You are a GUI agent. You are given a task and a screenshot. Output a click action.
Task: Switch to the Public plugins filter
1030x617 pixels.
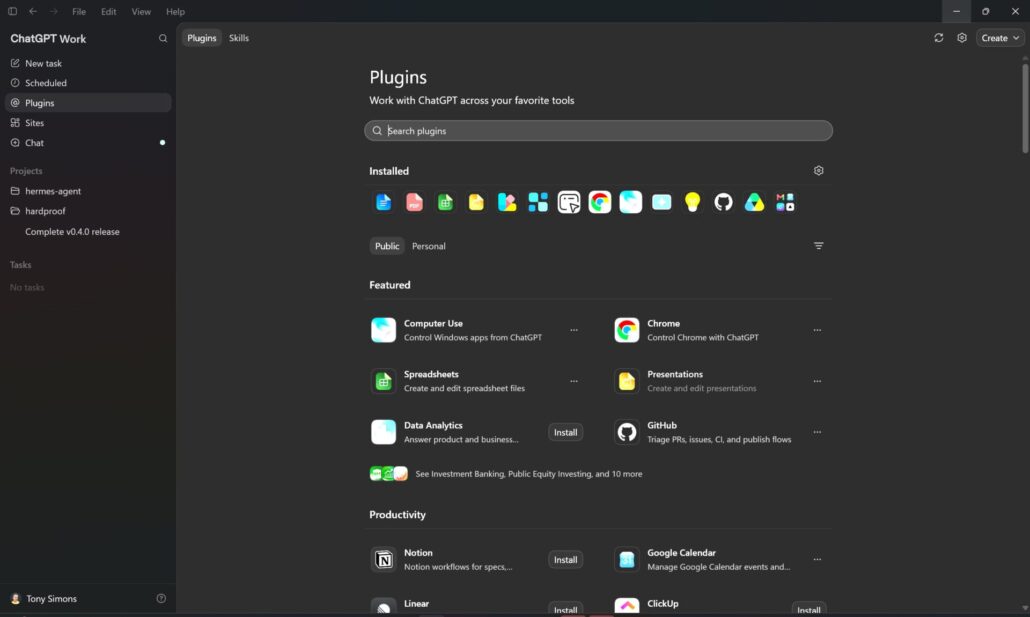coord(387,246)
